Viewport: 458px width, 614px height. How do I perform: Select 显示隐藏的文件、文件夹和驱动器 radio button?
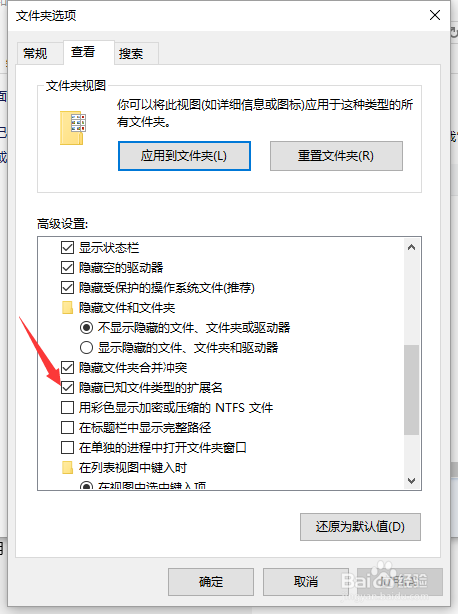[x=86, y=347]
